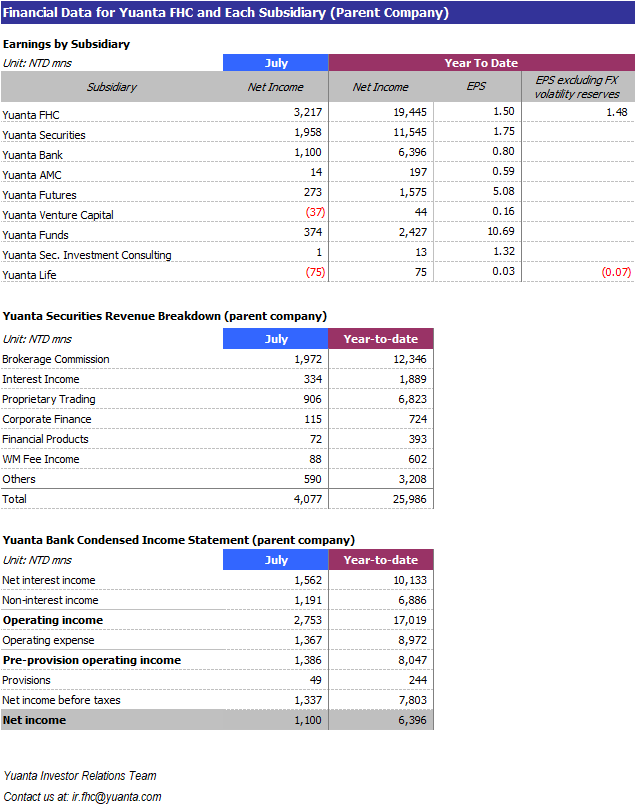Click the 1.48 EPS excluding FX value
Image resolution: width=635 pixels, height=809 pixels.
(x=617, y=112)
